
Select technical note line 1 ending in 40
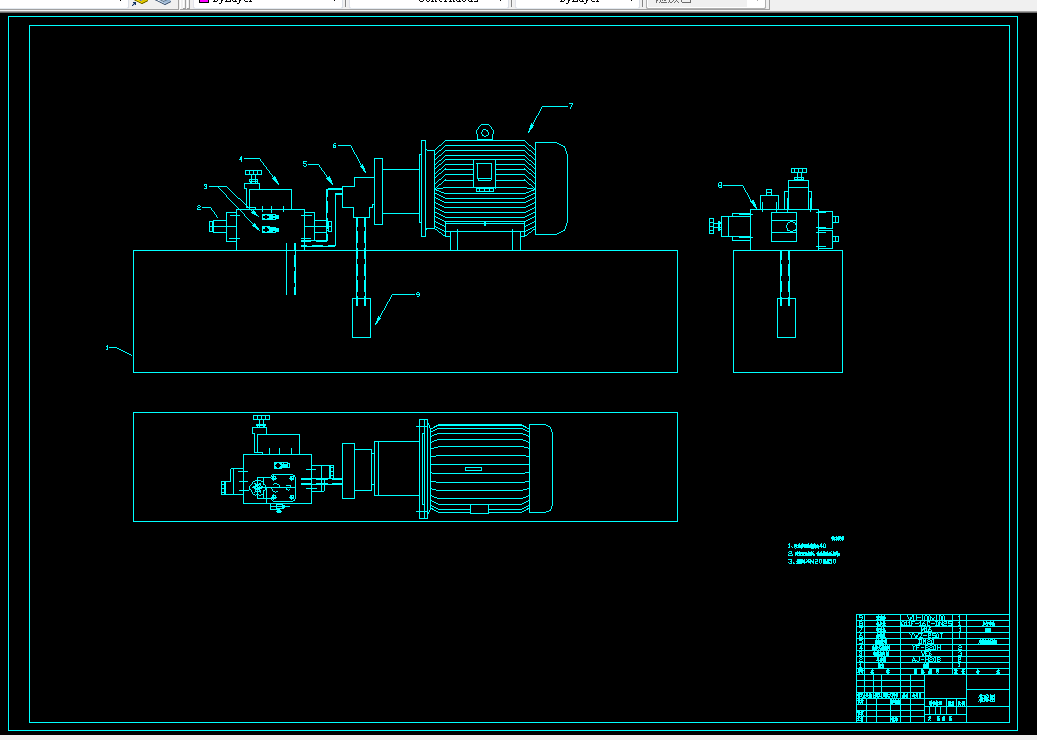[x=807, y=546]
